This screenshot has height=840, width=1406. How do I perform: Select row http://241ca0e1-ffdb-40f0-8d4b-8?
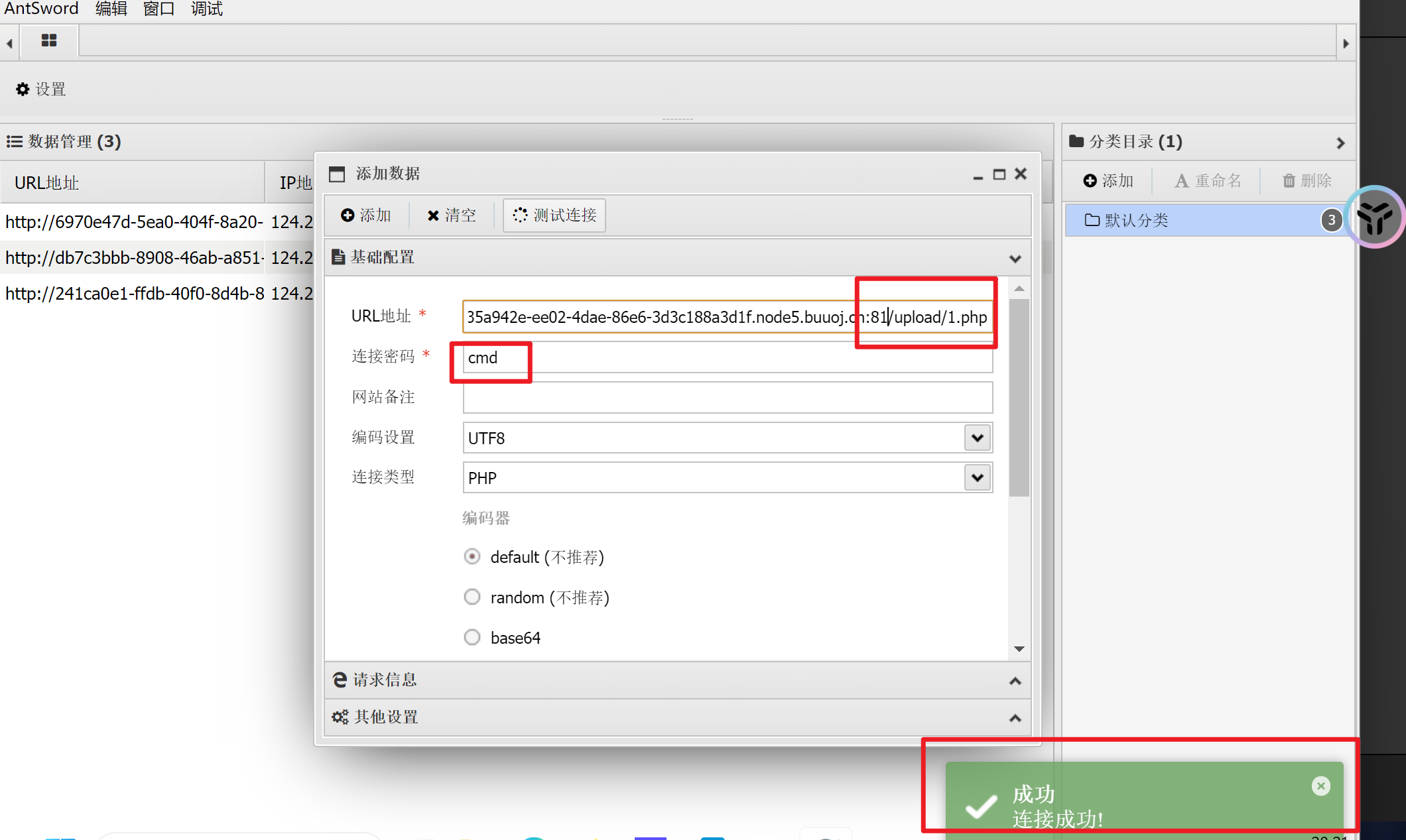click(x=158, y=293)
